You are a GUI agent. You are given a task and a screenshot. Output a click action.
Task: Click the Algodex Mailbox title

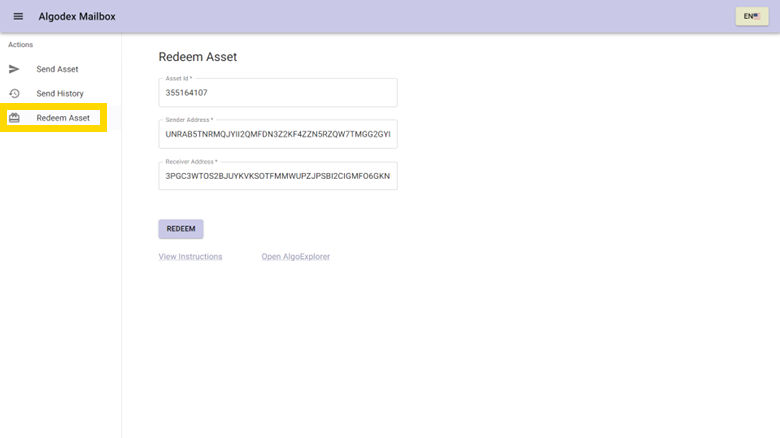pos(77,17)
